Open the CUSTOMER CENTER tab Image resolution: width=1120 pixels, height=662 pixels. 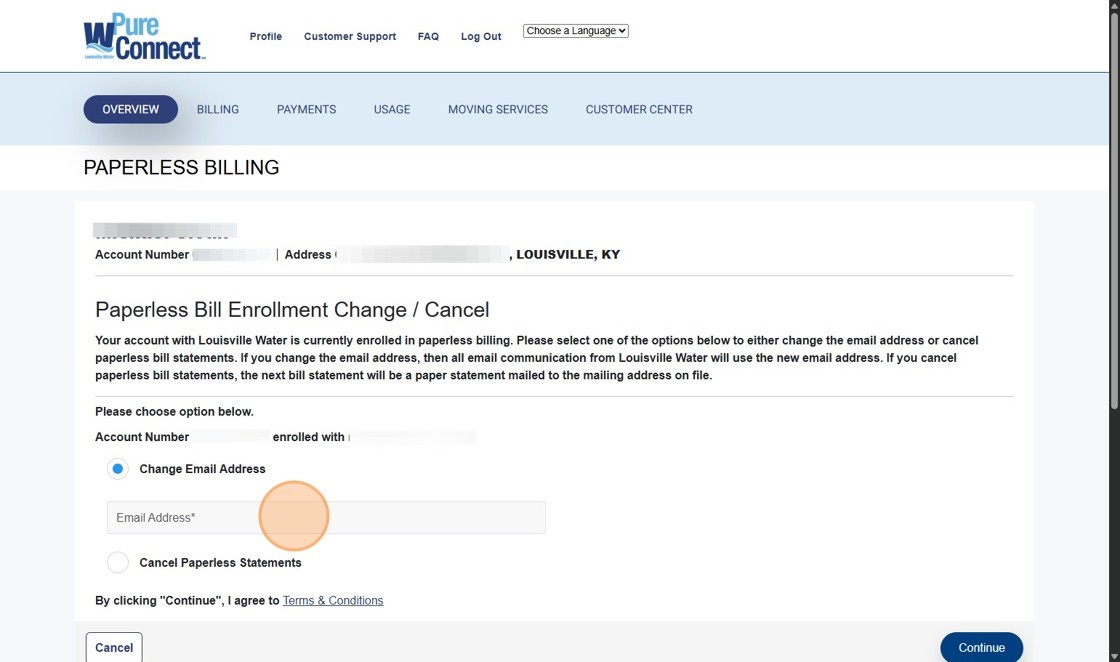click(638, 109)
